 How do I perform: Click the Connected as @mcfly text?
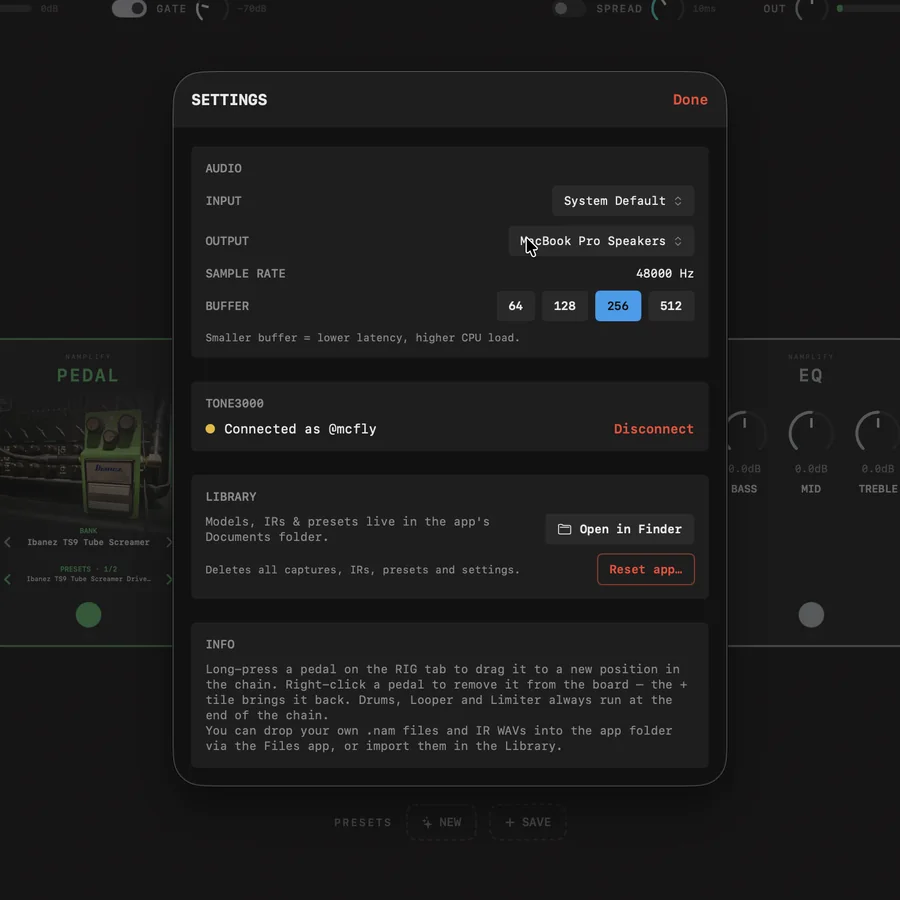(x=300, y=429)
